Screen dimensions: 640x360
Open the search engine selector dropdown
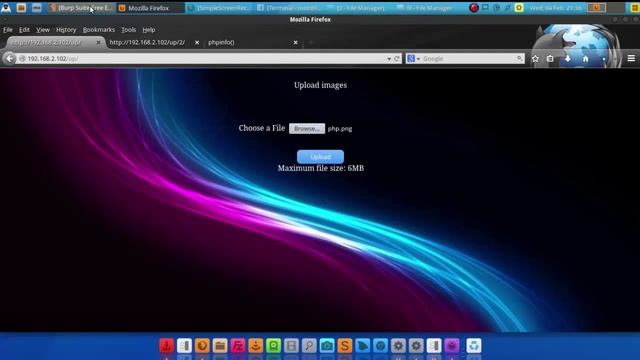pos(413,59)
